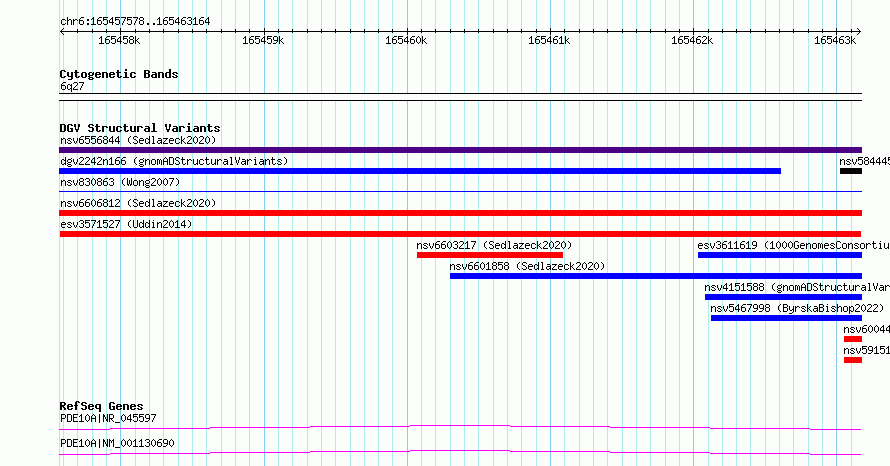Click the nsv6601858 blue variant bar

click(x=656, y=276)
